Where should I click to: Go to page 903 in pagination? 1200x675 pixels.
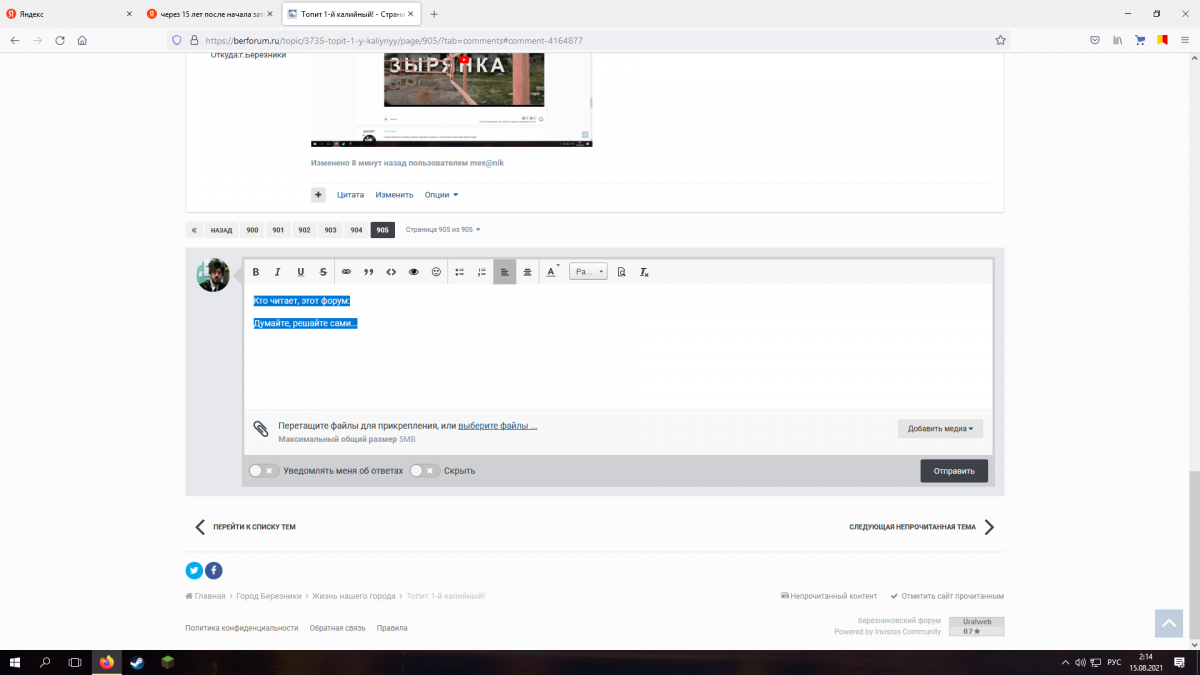pyautogui.click(x=330, y=230)
